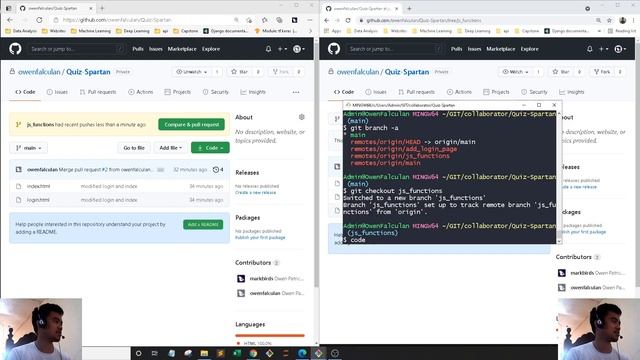Viewport: 640px width, 360px height.
Task: Bookmark page with star in right browser
Action: [x=609, y=20]
